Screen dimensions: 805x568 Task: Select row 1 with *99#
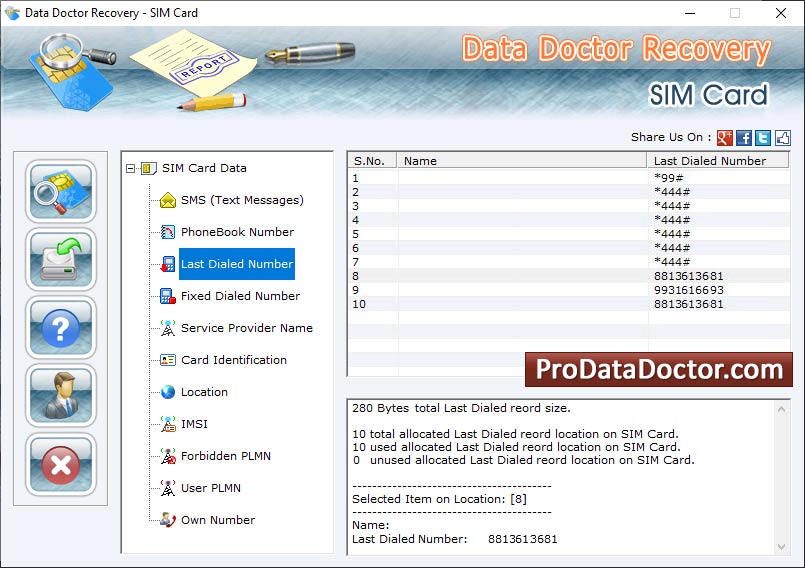(569, 178)
